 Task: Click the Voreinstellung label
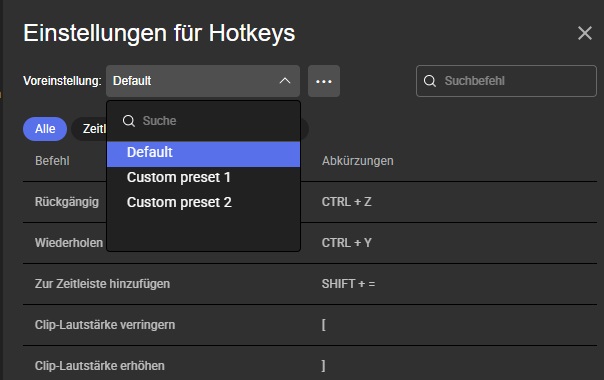click(62, 81)
